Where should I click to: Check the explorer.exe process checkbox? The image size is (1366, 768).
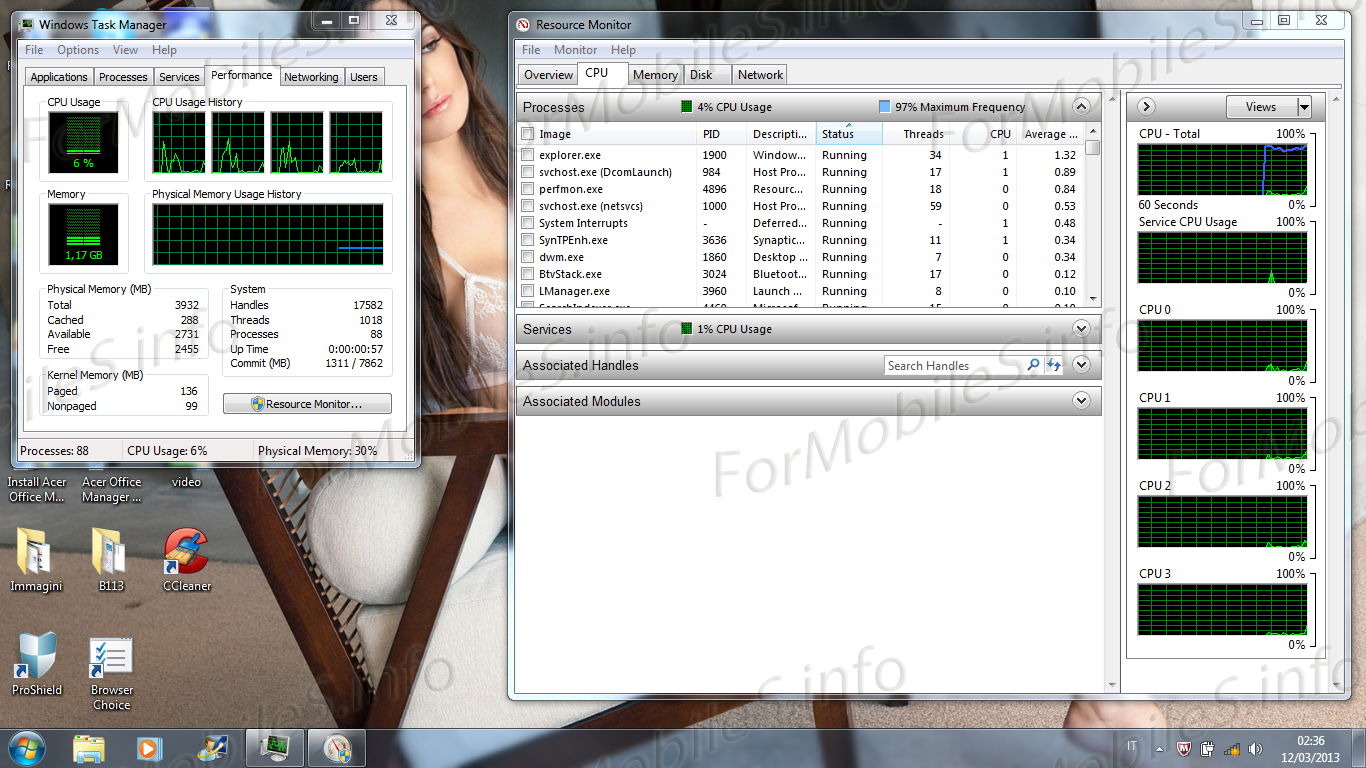[x=527, y=155]
